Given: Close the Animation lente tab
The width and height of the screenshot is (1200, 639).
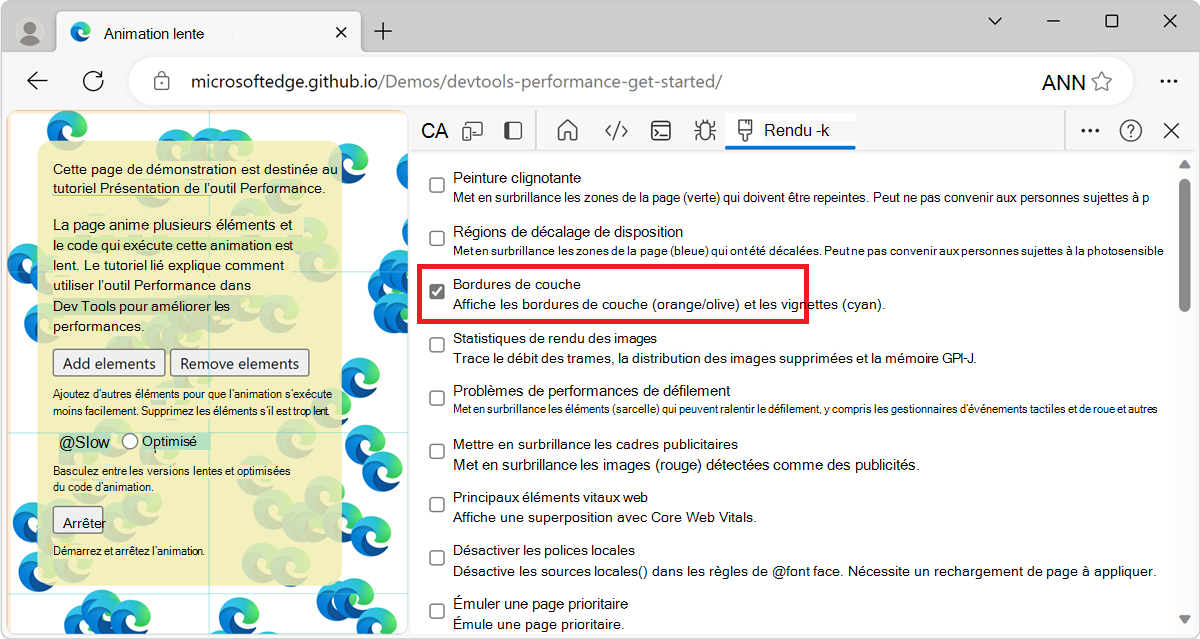Looking at the screenshot, I should coord(341,32).
